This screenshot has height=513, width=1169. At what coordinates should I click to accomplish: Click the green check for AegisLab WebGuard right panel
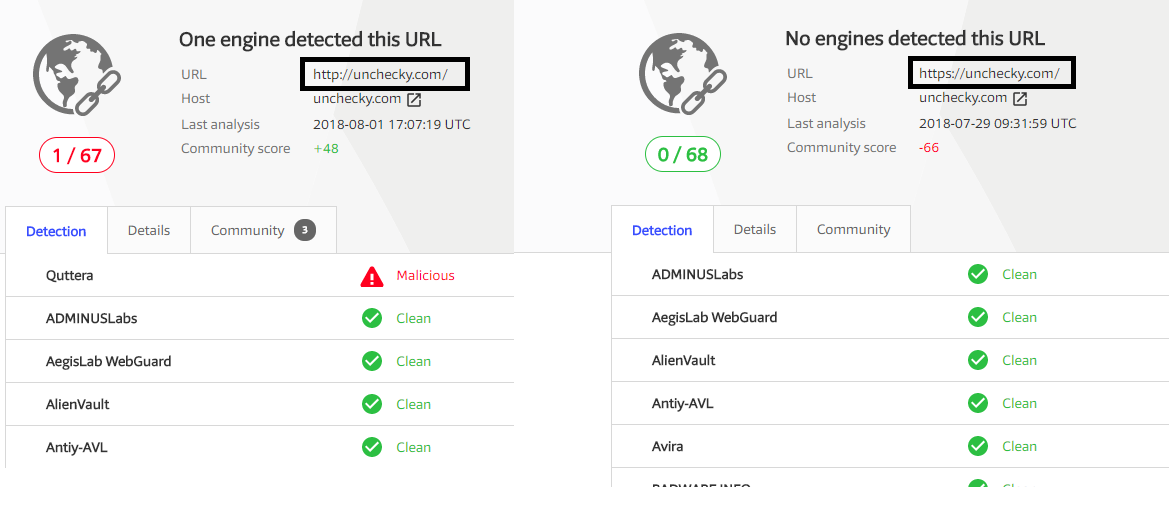point(977,318)
